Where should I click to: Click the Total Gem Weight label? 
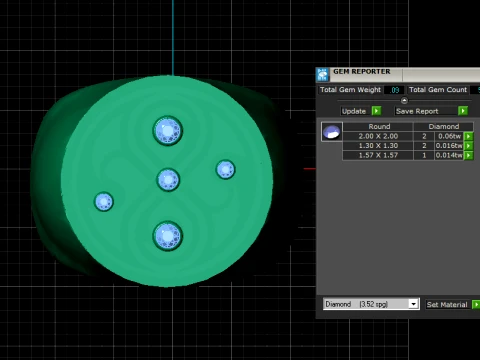[x=350, y=90]
